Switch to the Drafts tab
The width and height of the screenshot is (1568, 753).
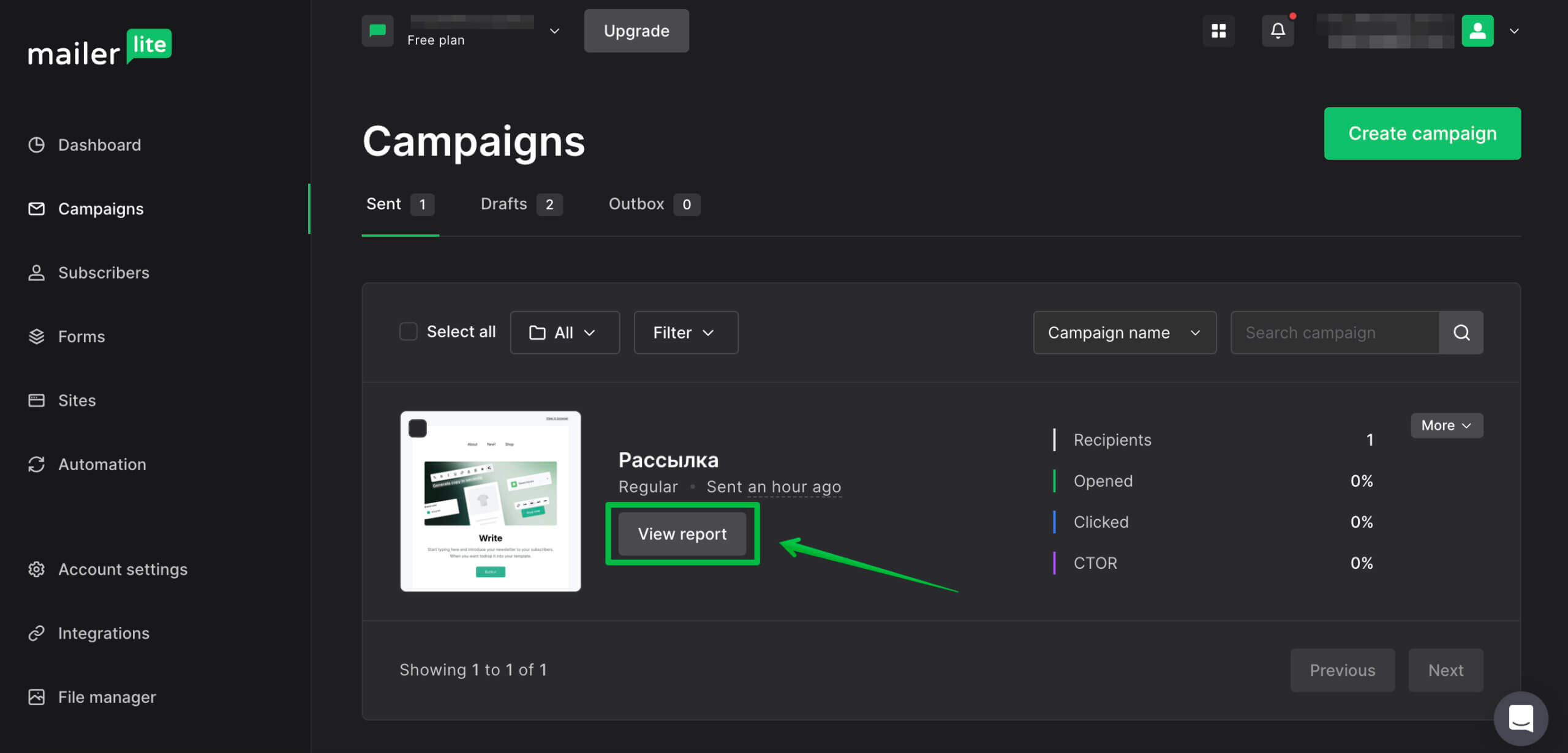pos(521,204)
